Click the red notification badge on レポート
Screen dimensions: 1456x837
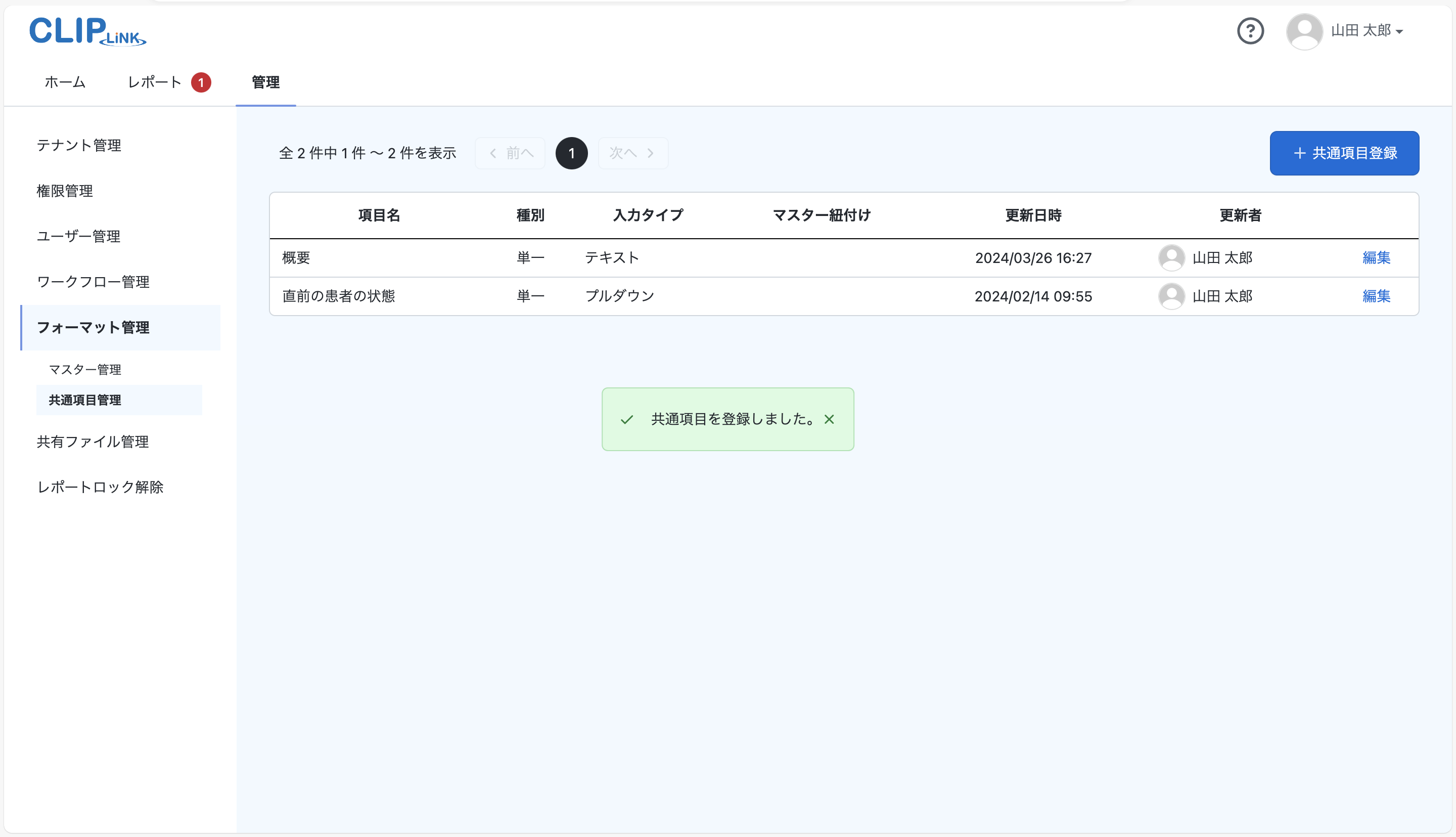pos(201,82)
